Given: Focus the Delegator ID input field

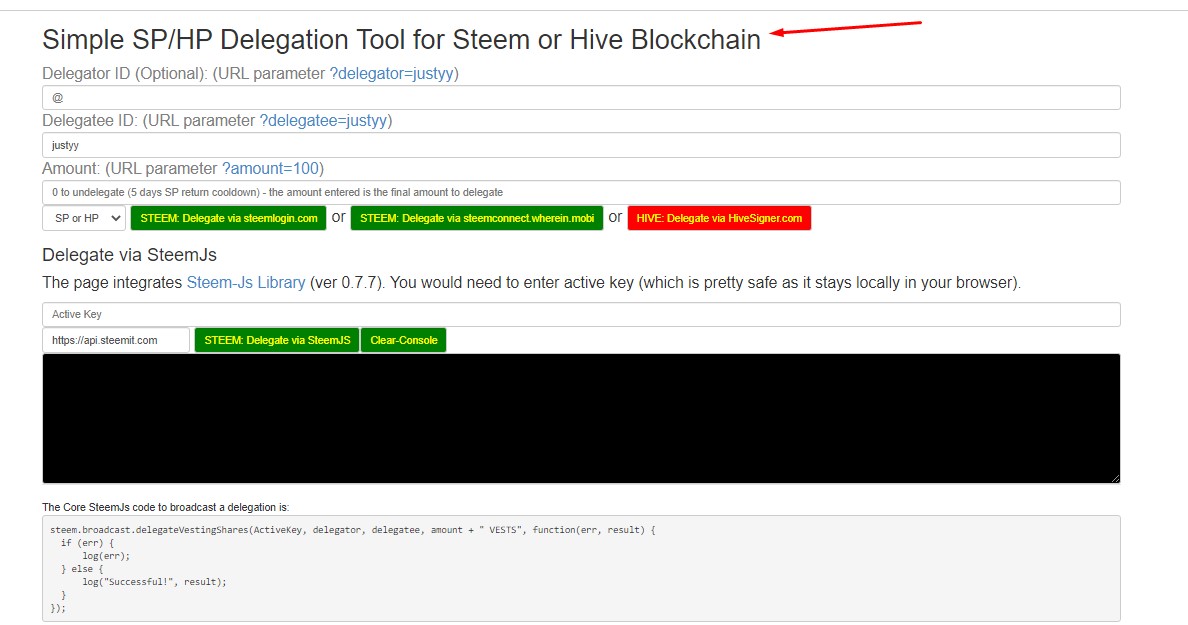Looking at the screenshot, I should click(x=581, y=98).
